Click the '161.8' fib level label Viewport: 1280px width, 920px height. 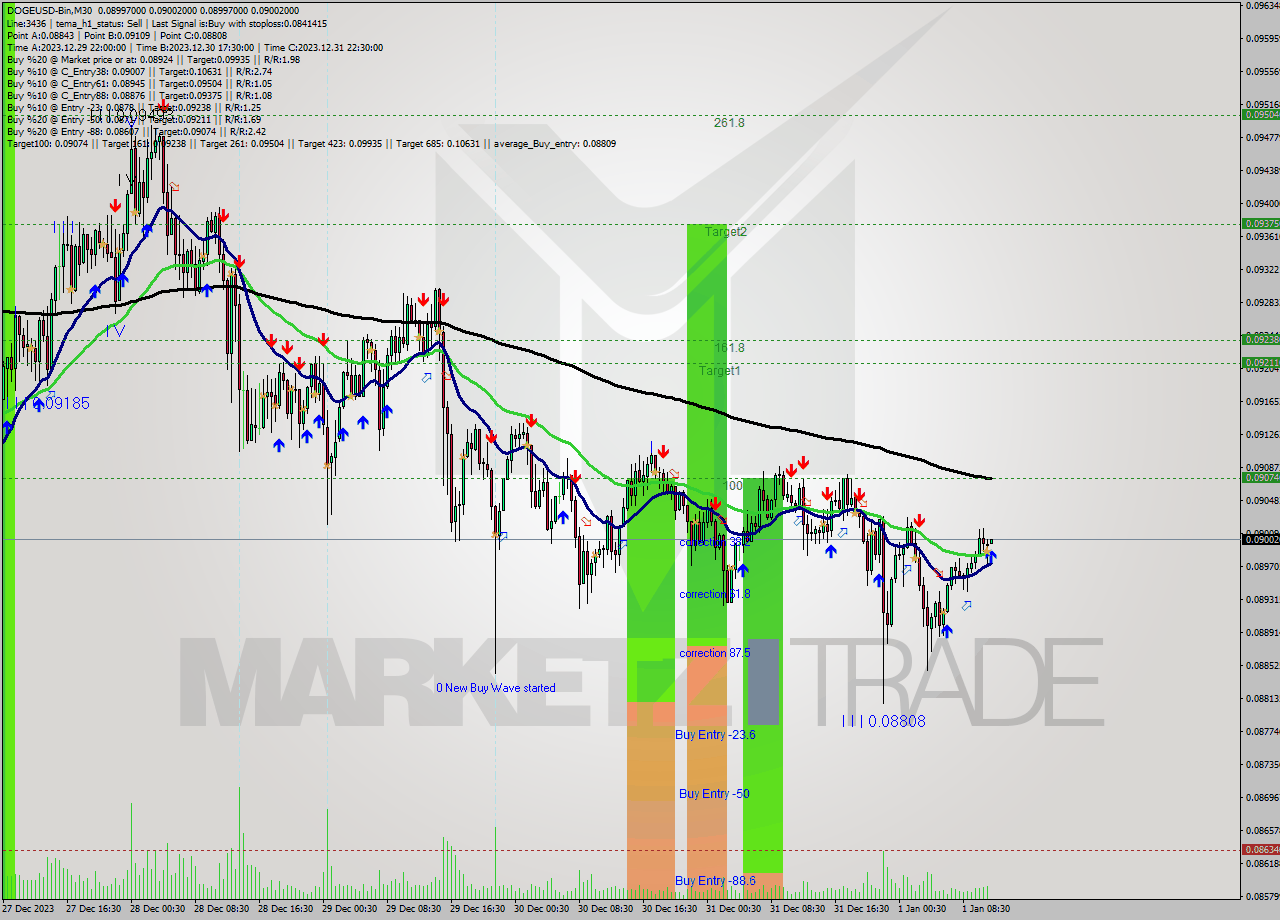pos(729,347)
